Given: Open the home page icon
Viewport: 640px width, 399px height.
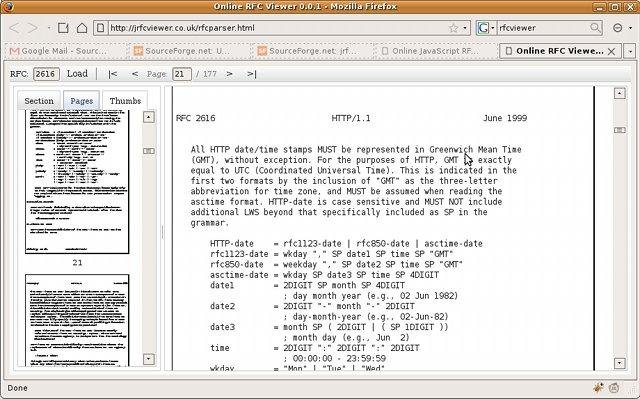Looking at the screenshot, I should point(82,28).
